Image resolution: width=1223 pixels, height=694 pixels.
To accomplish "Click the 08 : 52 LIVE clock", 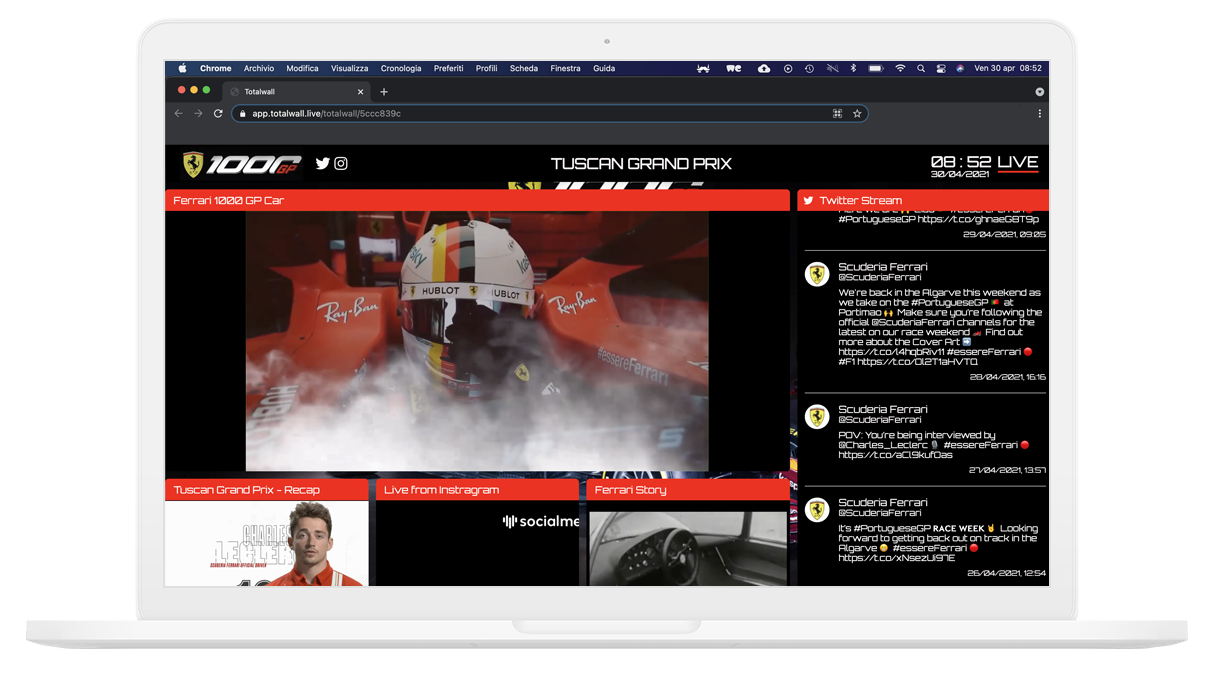I will 984,162.
